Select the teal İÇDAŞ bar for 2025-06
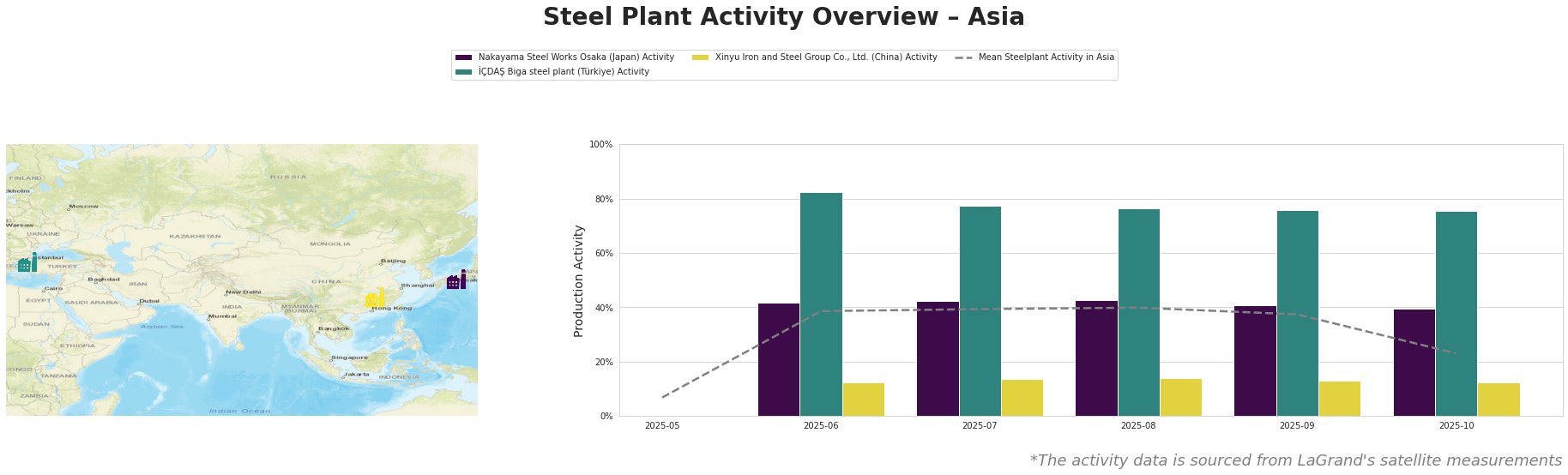1568x475 pixels. coord(821,304)
